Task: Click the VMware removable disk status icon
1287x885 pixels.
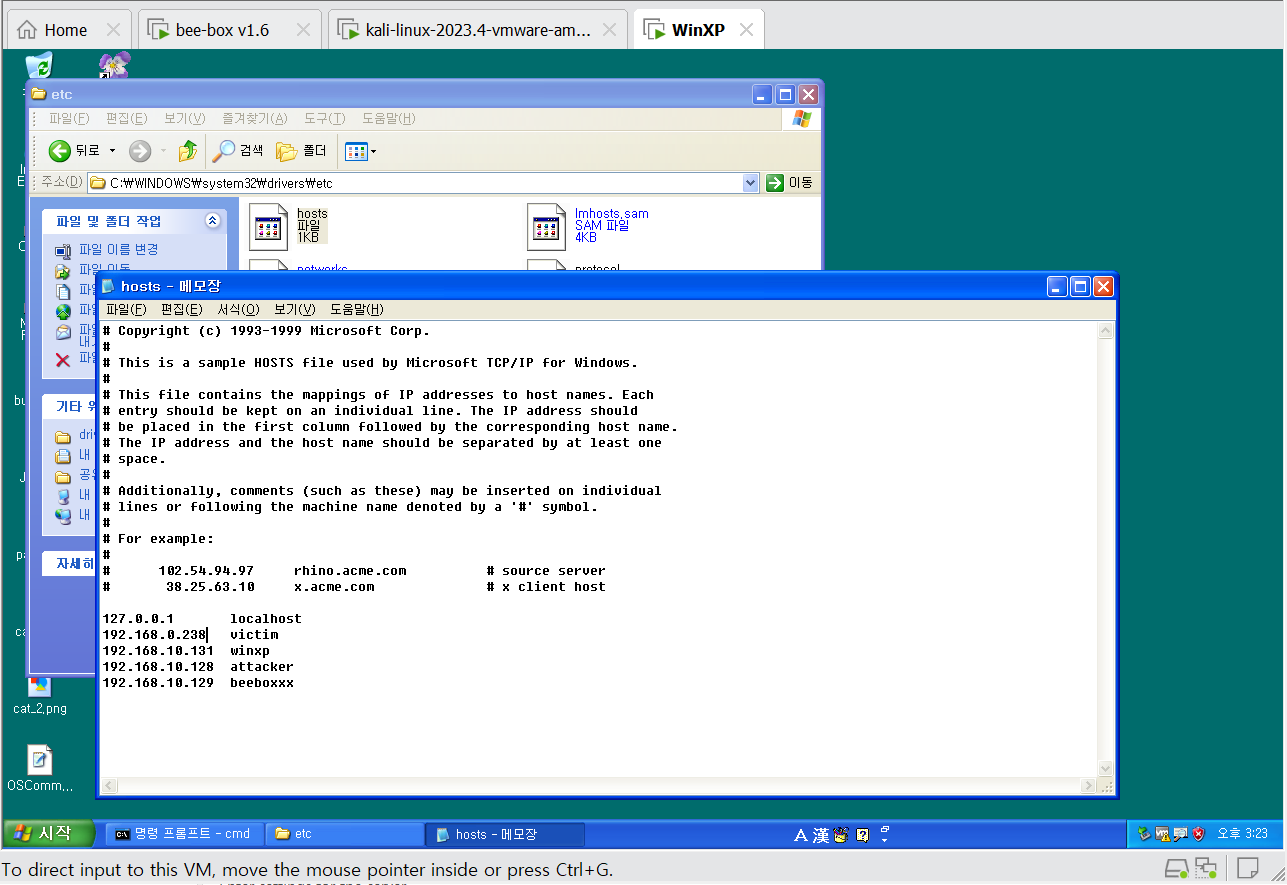Action: [x=1177, y=867]
